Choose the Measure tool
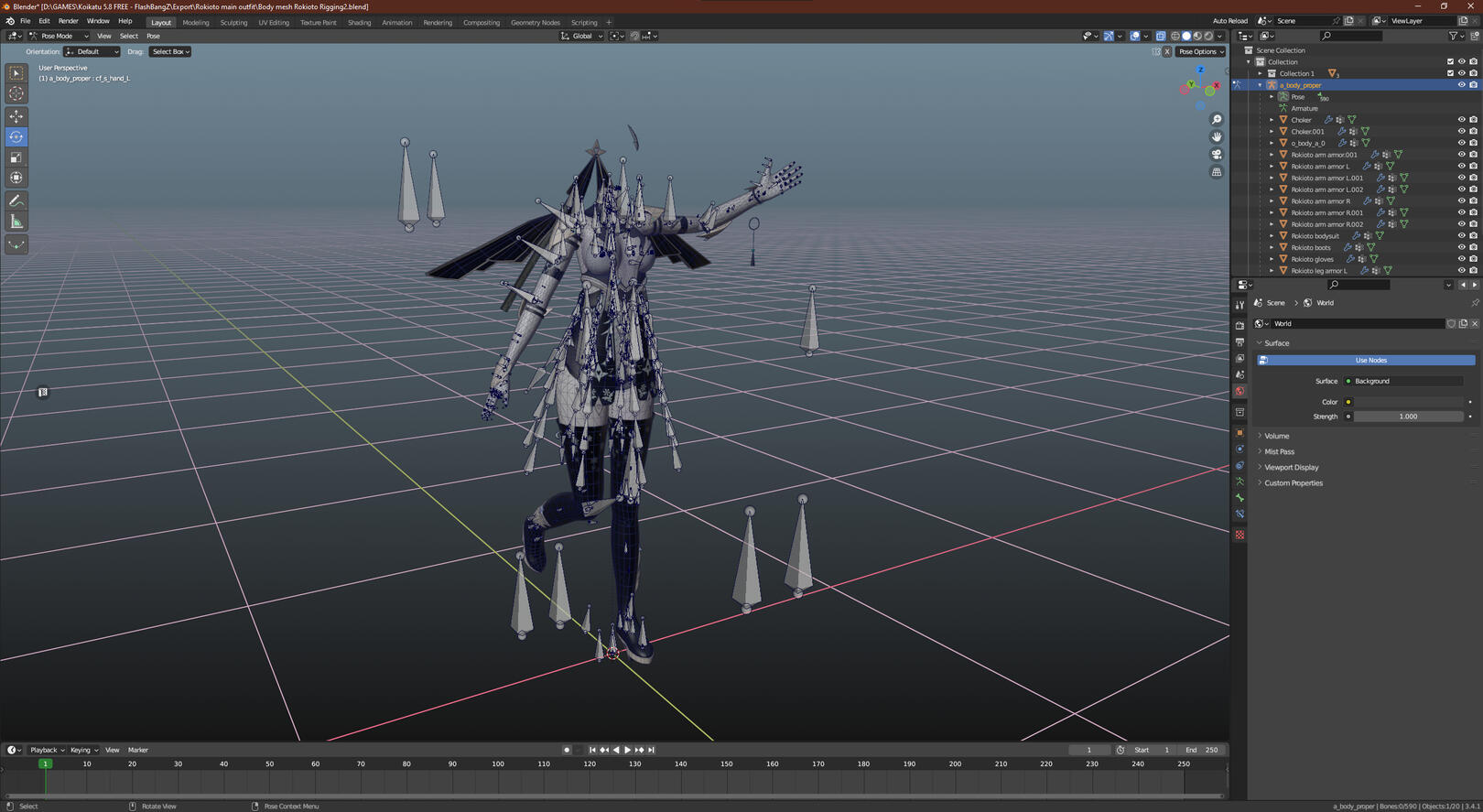 (16, 222)
